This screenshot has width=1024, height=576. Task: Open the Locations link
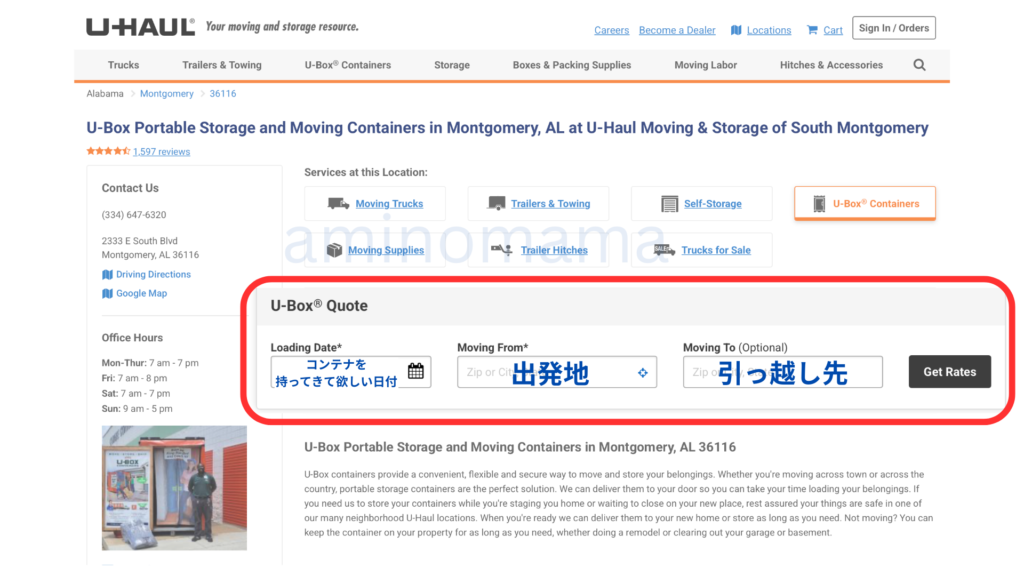coord(769,30)
